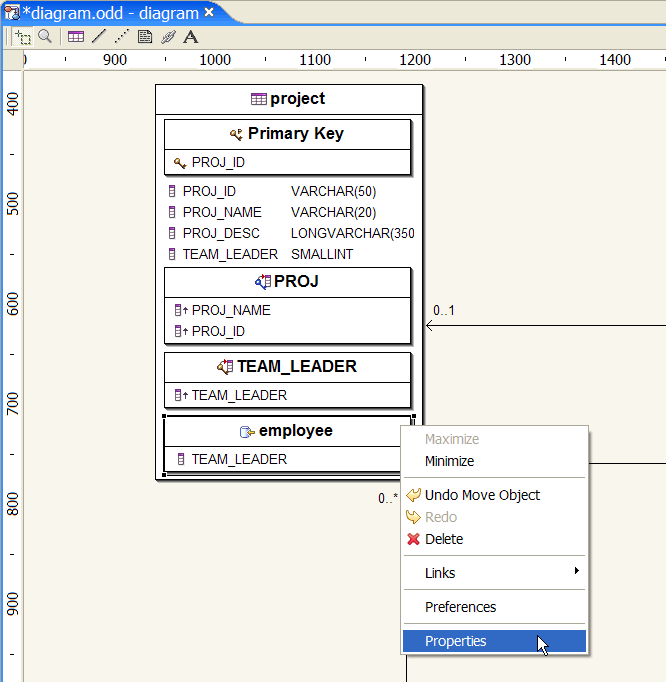This screenshot has height=682, width=666.
Task: Choose Preferences in the context menu
Action: point(460,607)
